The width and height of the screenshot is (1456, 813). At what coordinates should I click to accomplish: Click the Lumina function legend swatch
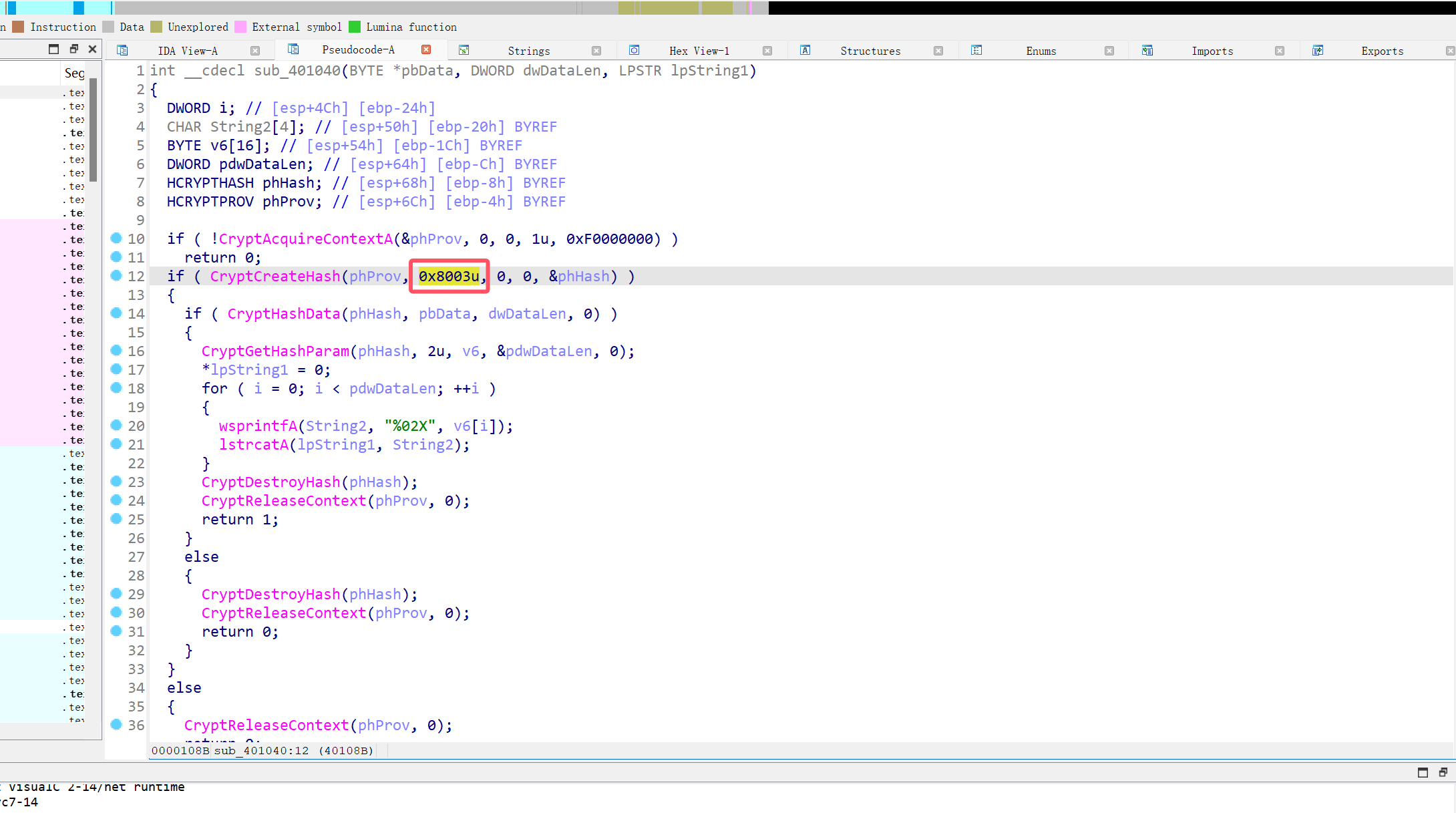(355, 27)
